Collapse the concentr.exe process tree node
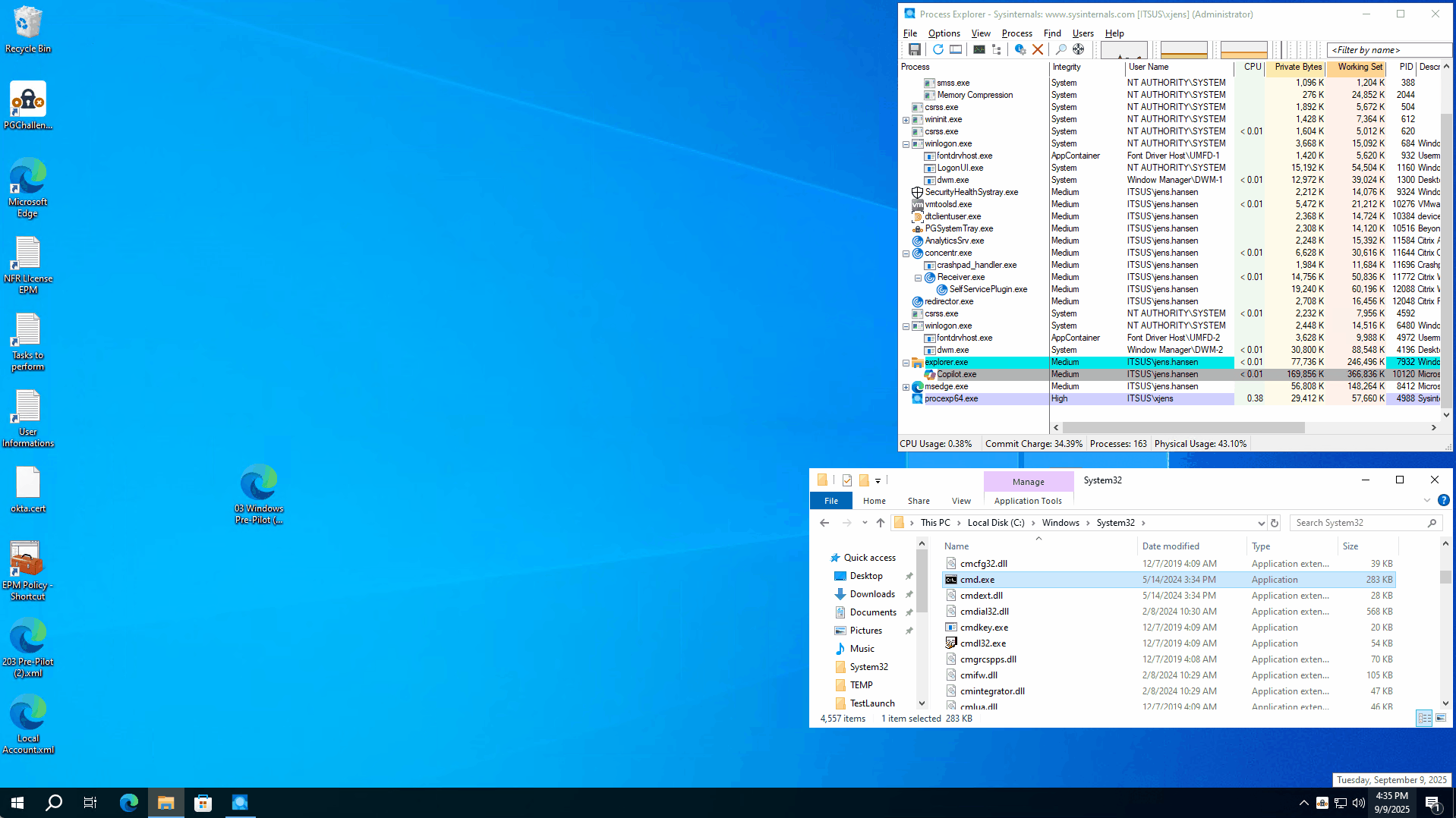 906,253
